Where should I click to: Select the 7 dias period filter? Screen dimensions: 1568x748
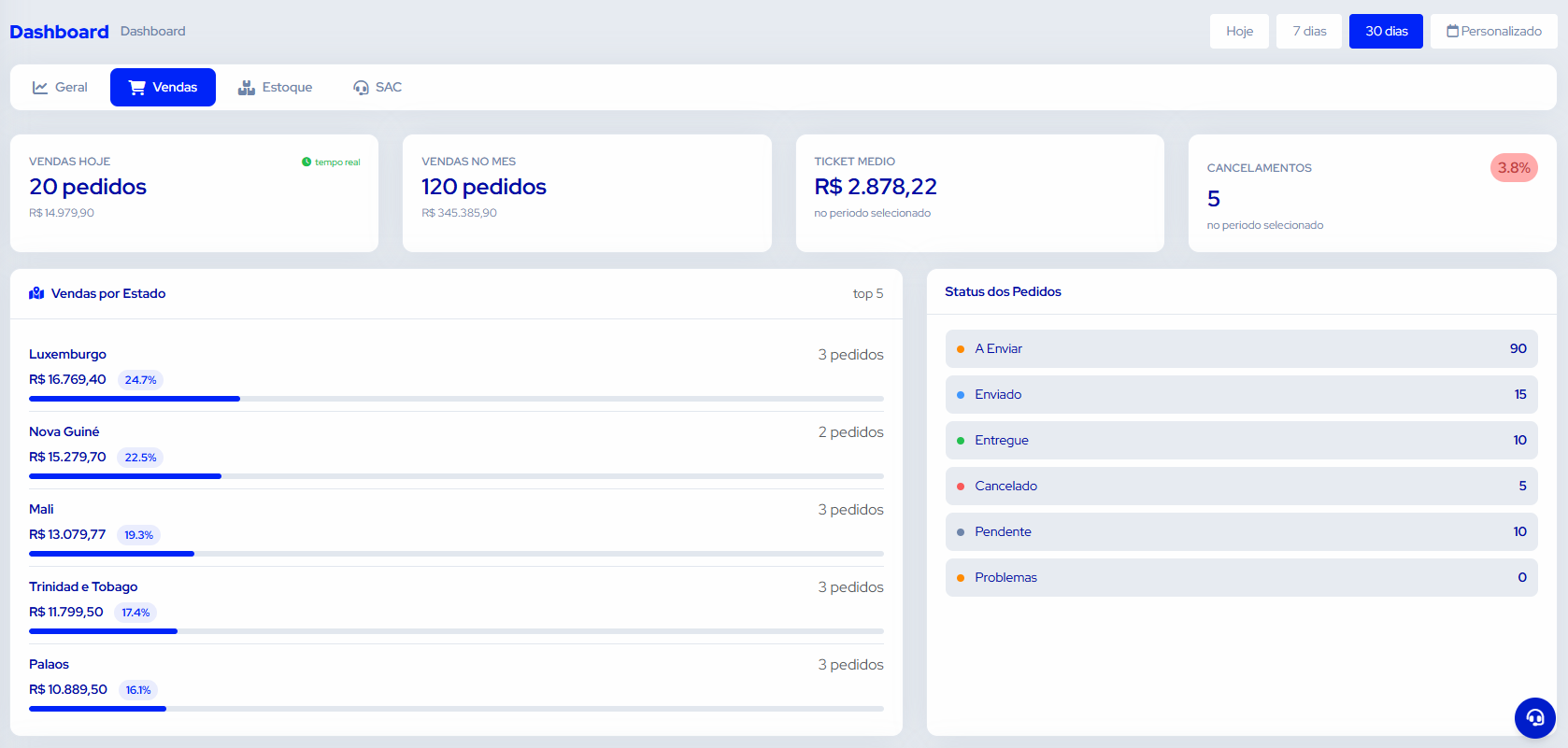tap(1309, 31)
